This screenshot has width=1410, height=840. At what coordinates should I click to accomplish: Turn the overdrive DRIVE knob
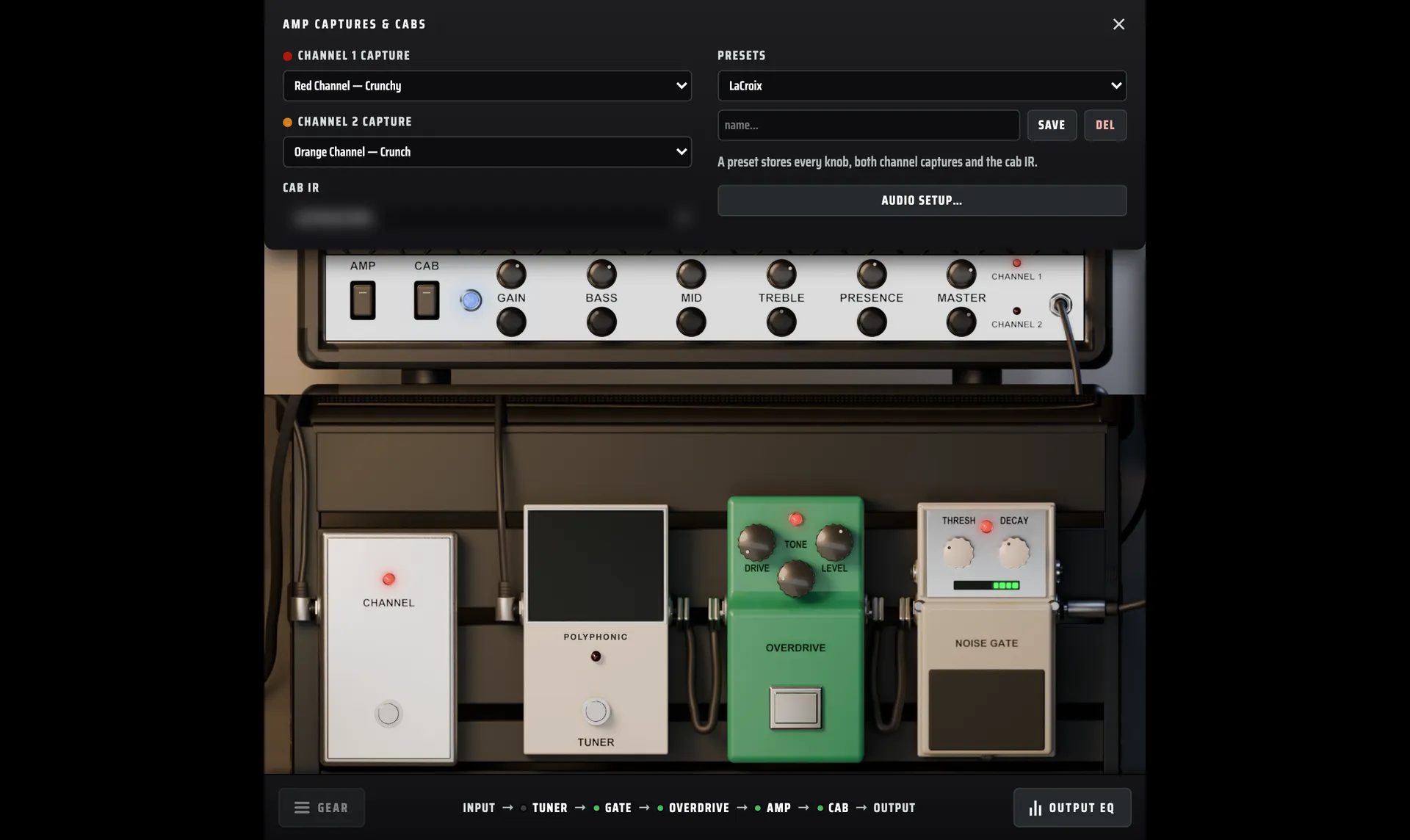pyautogui.click(x=756, y=542)
